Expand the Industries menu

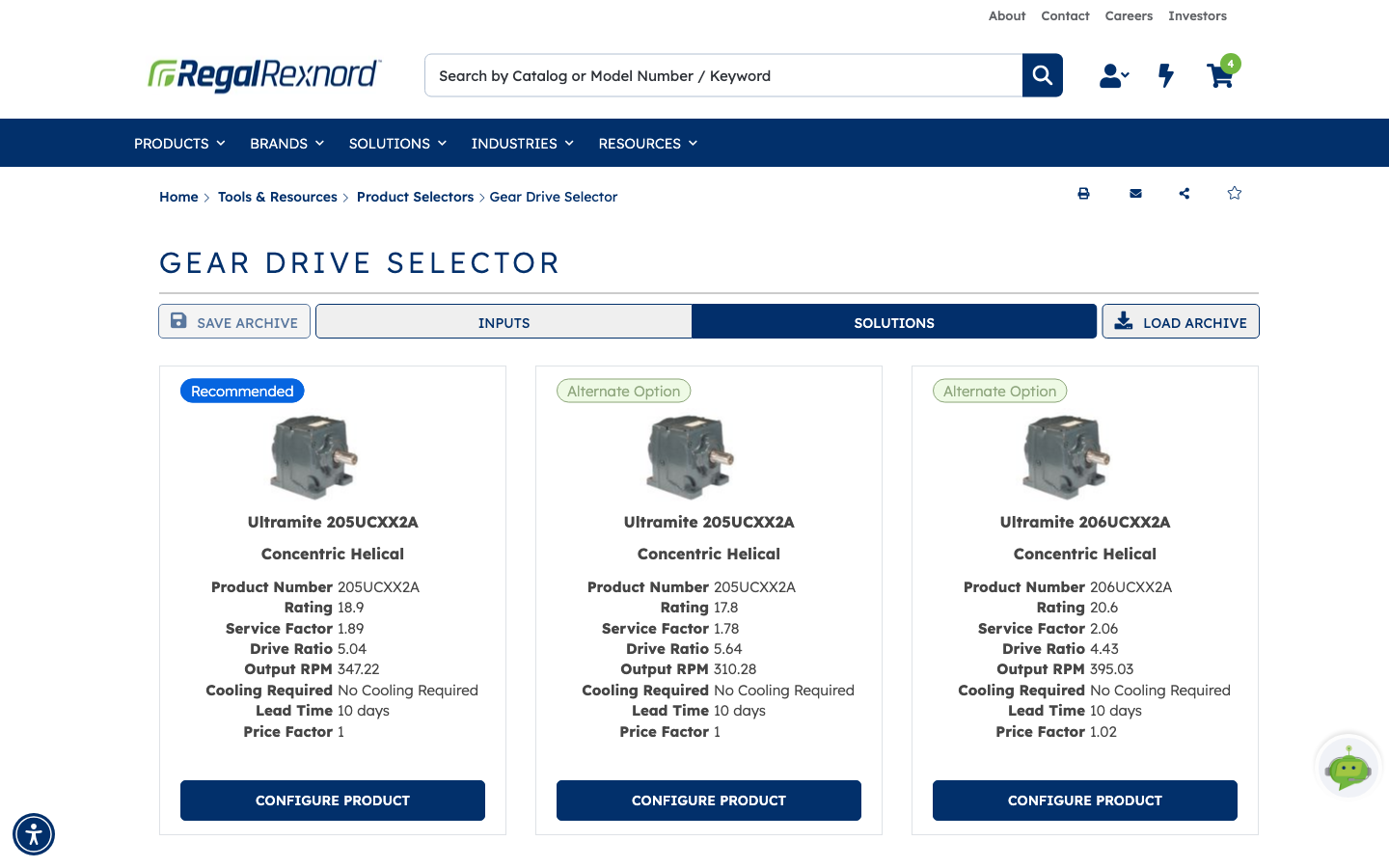pyautogui.click(x=522, y=144)
